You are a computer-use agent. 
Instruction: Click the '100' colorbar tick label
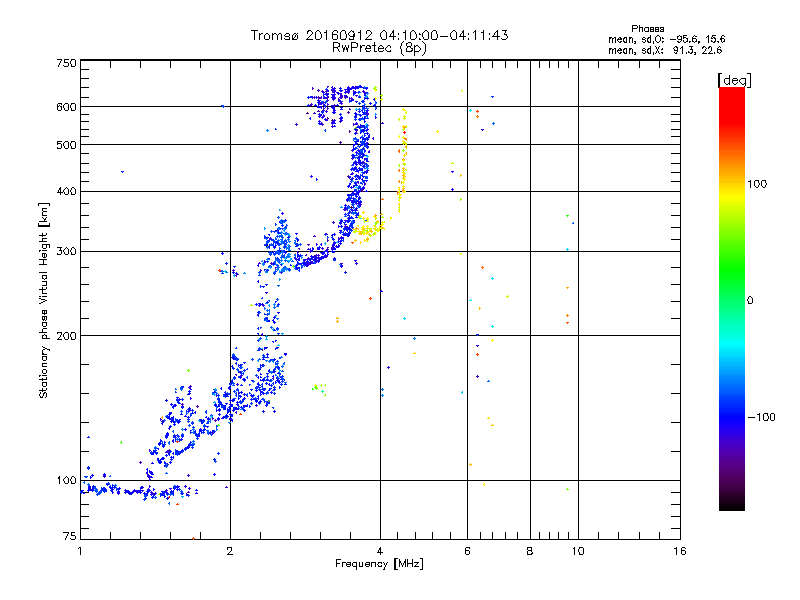click(757, 184)
